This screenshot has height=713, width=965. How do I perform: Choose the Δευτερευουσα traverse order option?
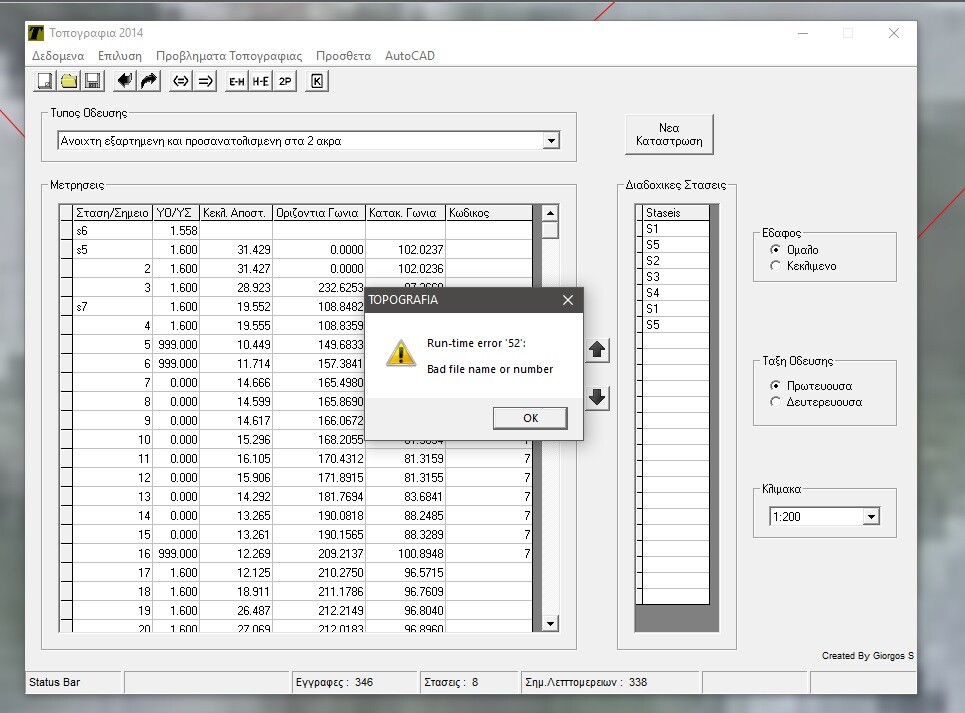775,402
